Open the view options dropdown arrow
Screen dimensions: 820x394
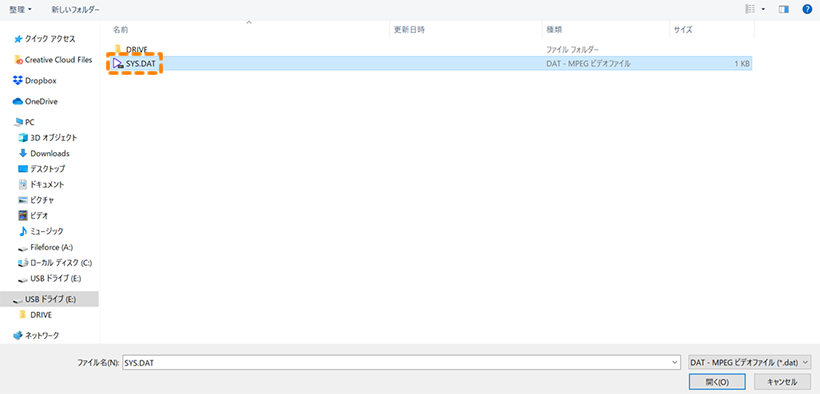coord(764,9)
